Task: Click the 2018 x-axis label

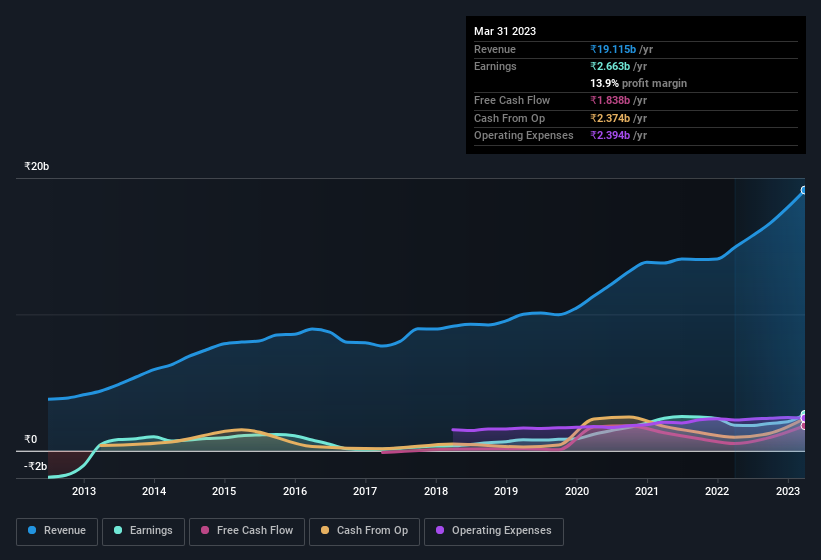Action: pyautogui.click(x=436, y=491)
